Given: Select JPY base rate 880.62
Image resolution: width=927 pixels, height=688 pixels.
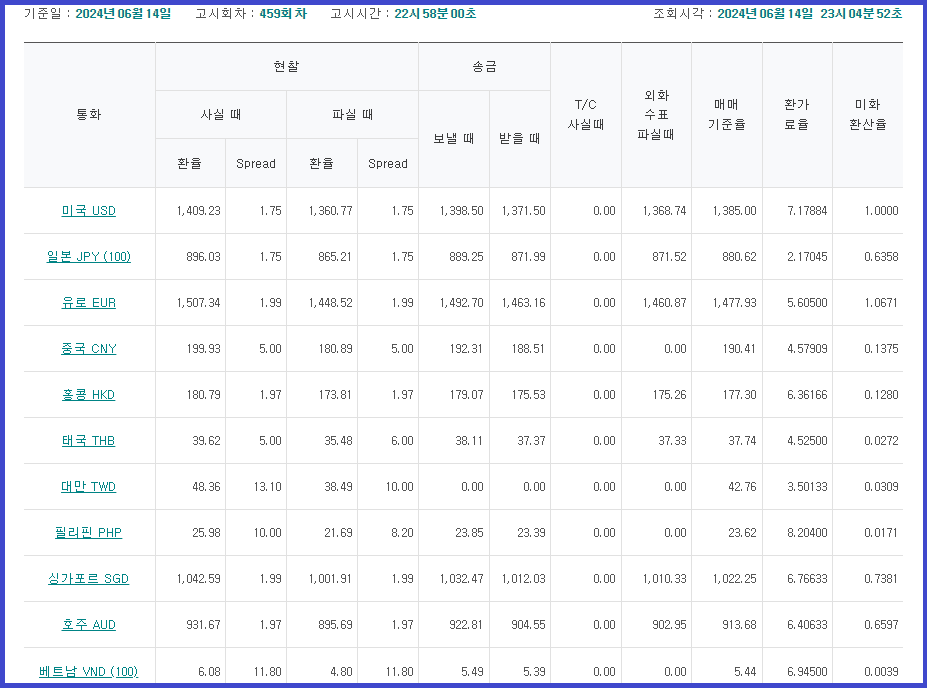Looking at the screenshot, I should pyautogui.click(x=739, y=257).
